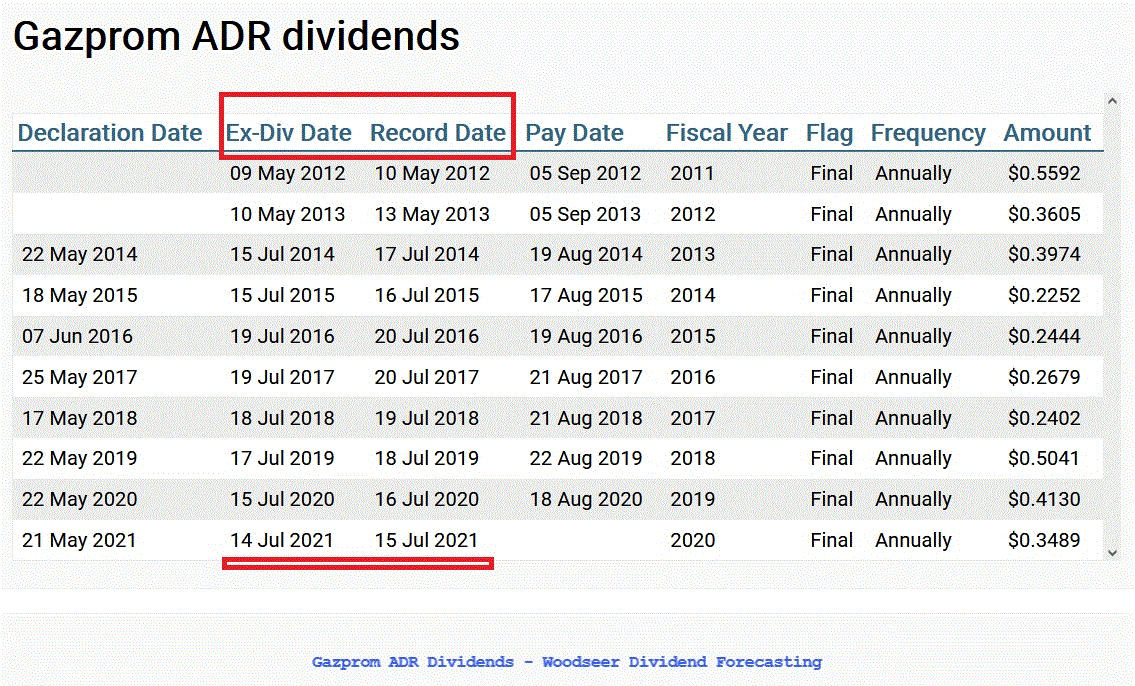The image size is (1135, 686).
Task: Sort table by the Frequency column
Action: (928, 132)
